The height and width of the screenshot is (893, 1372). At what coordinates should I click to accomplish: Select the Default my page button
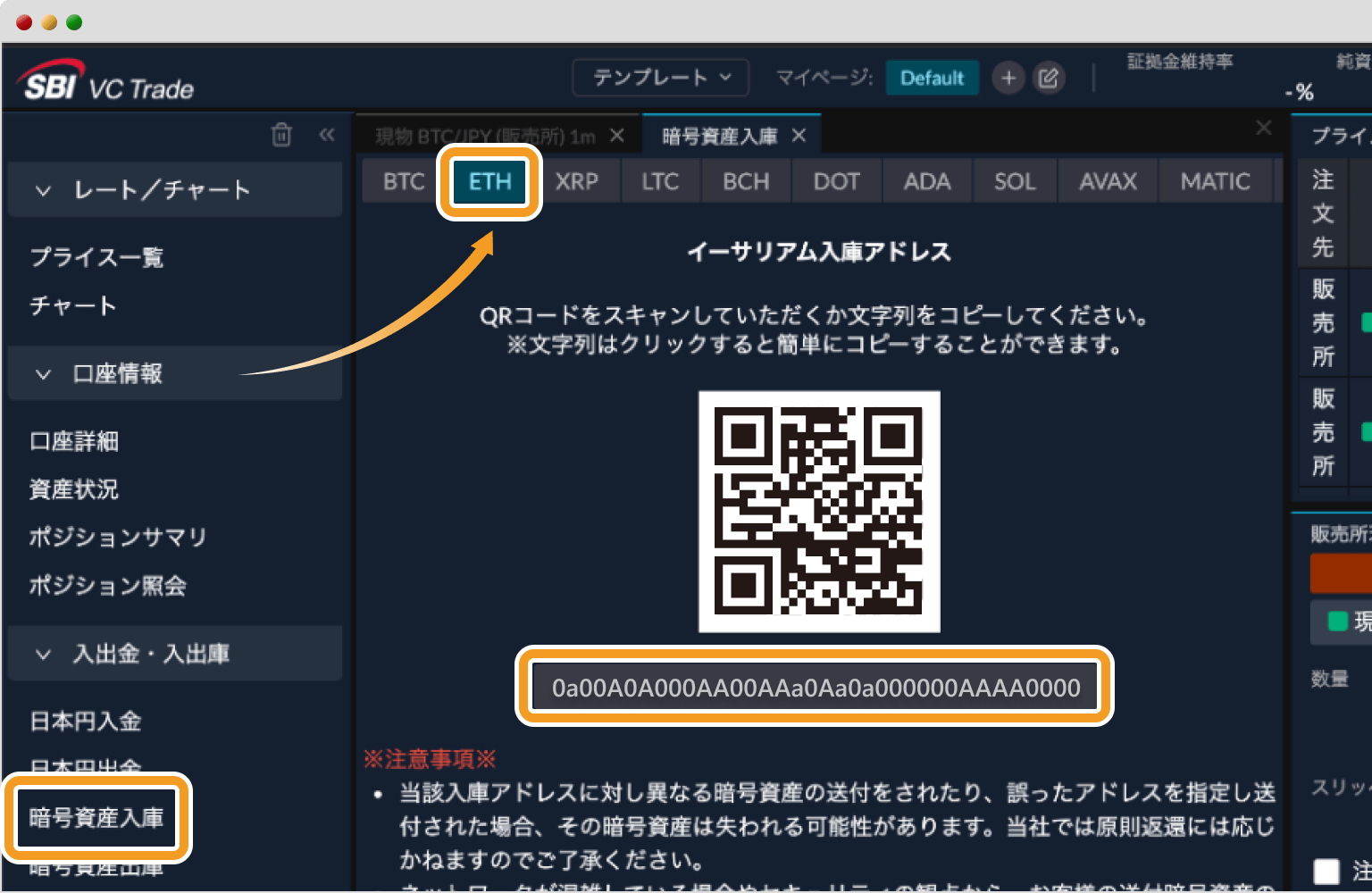[x=932, y=78]
